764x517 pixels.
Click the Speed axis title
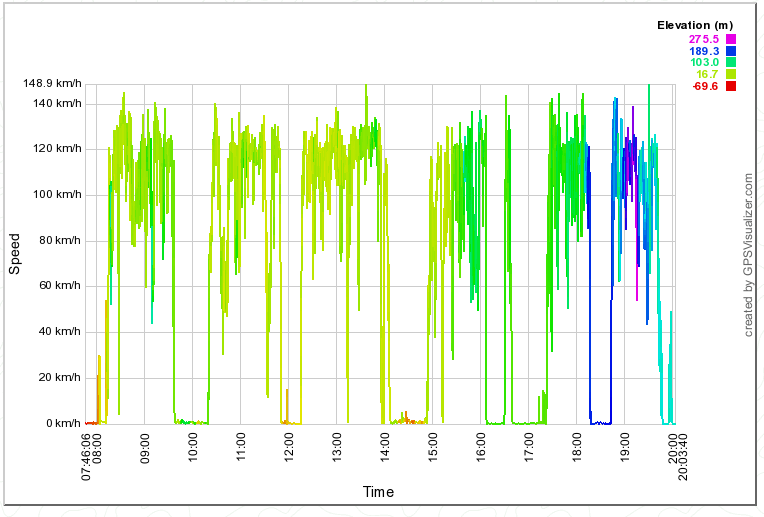[x=14, y=255]
